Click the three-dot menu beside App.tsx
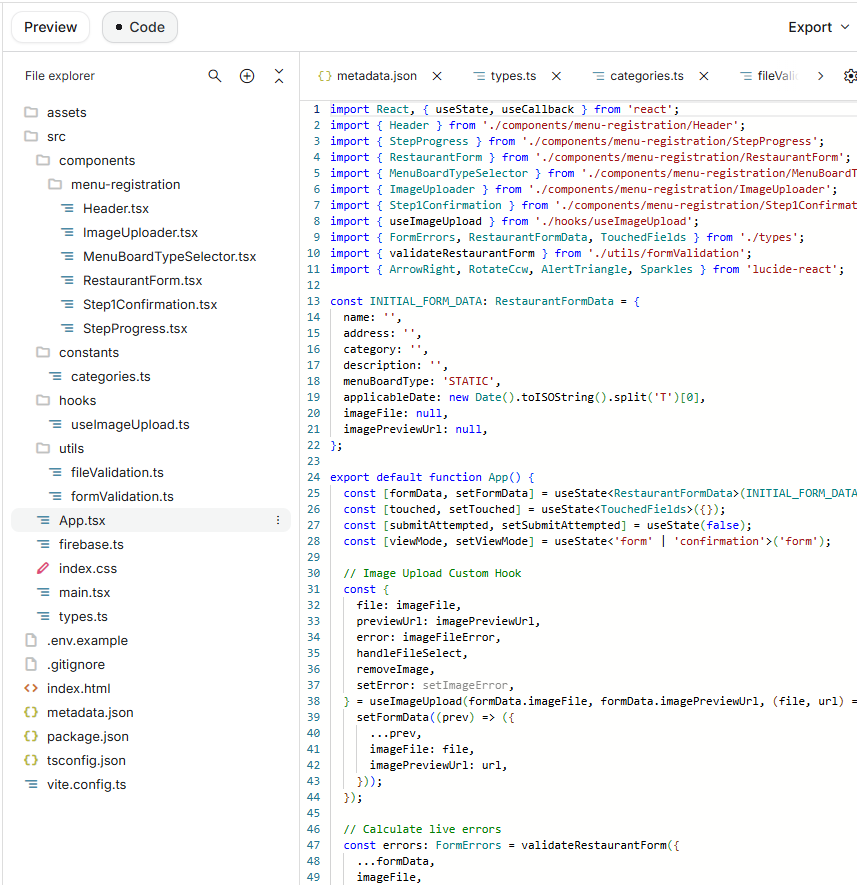This screenshot has width=857, height=885. tap(278, 520)
